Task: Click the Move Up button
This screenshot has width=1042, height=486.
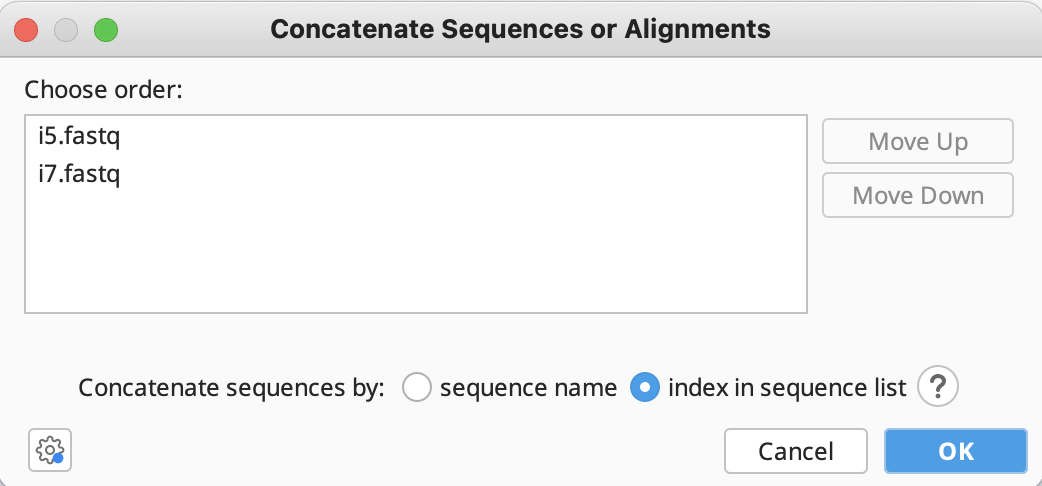Action: click(x=918, y=141)
